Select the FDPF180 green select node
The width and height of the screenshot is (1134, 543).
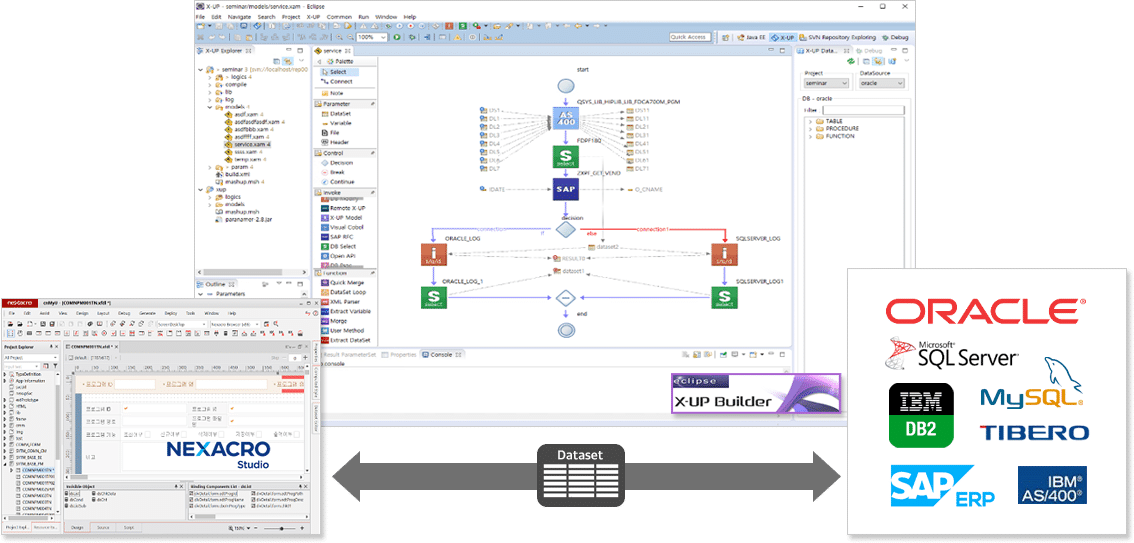[x=565, y=157]
